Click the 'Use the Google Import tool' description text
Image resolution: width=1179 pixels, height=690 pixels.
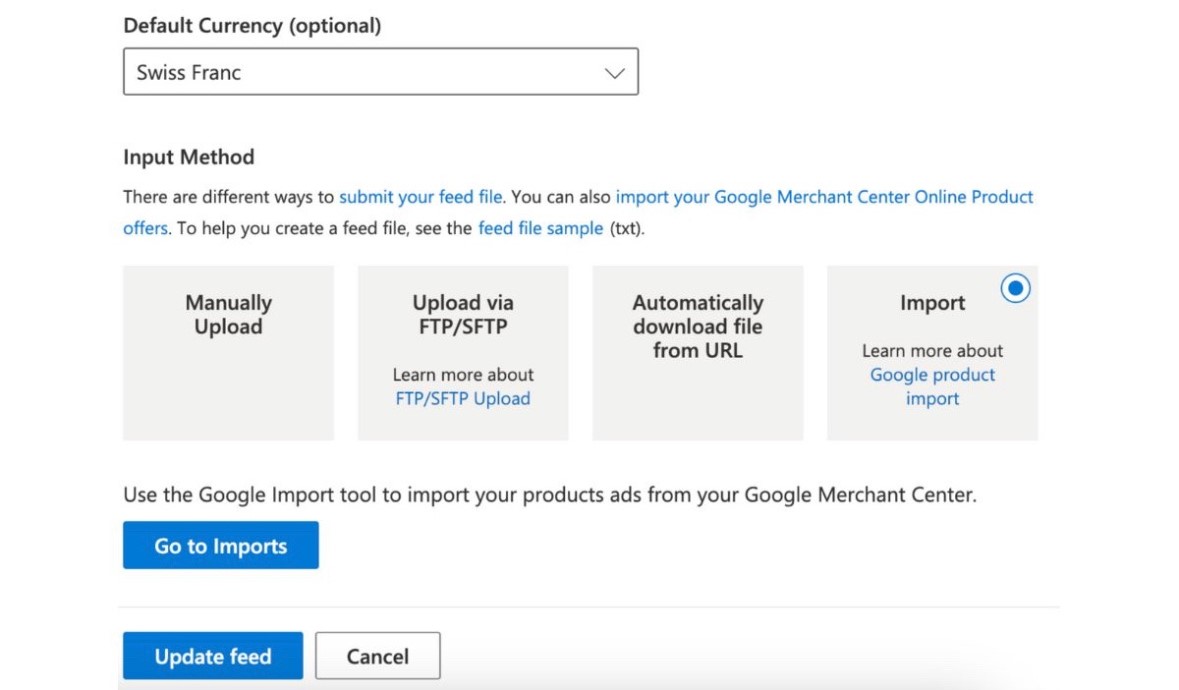(x=549, y=494)
